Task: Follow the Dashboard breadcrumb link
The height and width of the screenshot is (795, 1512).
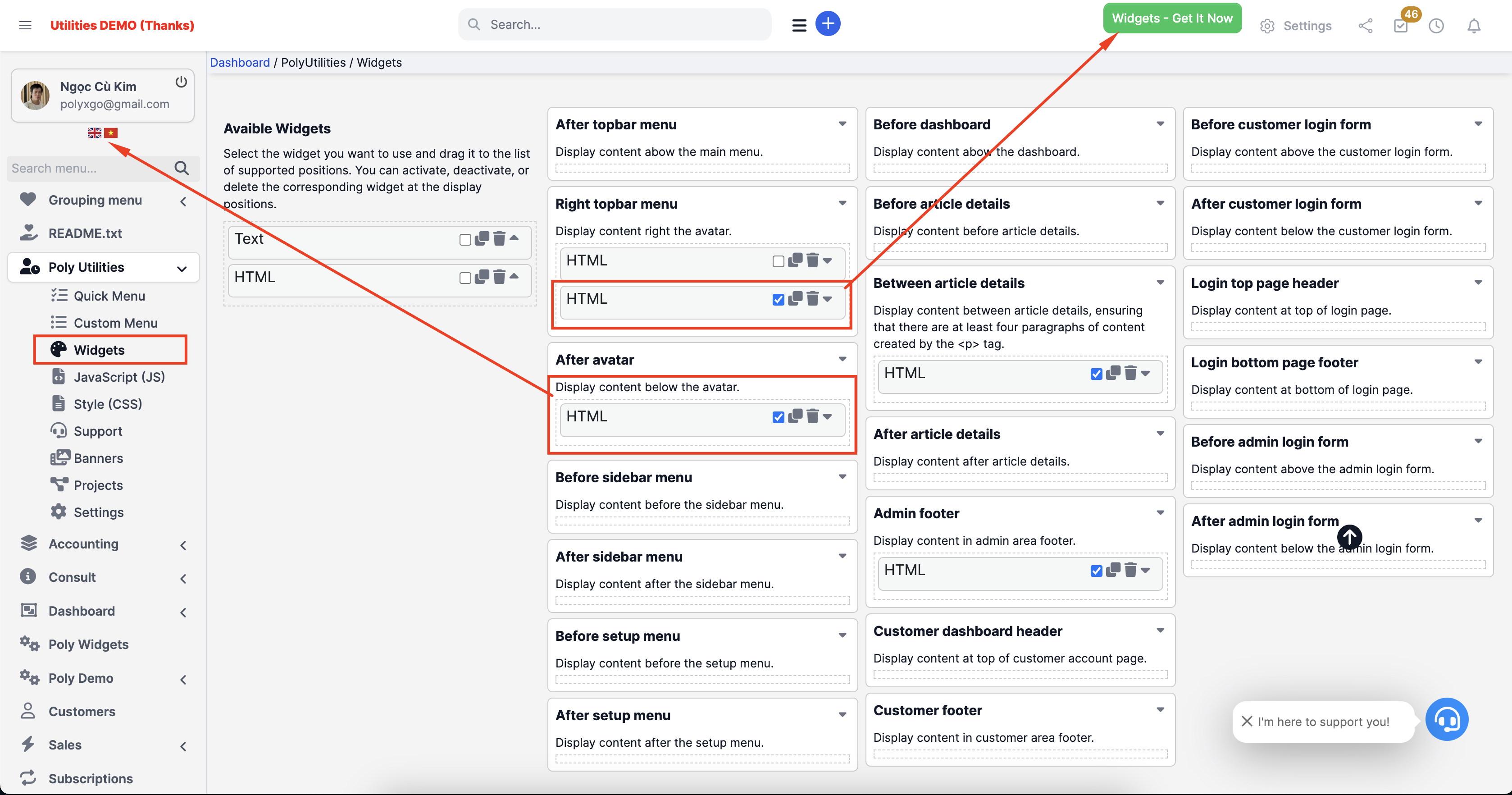Action: click(x=240, y=62)
